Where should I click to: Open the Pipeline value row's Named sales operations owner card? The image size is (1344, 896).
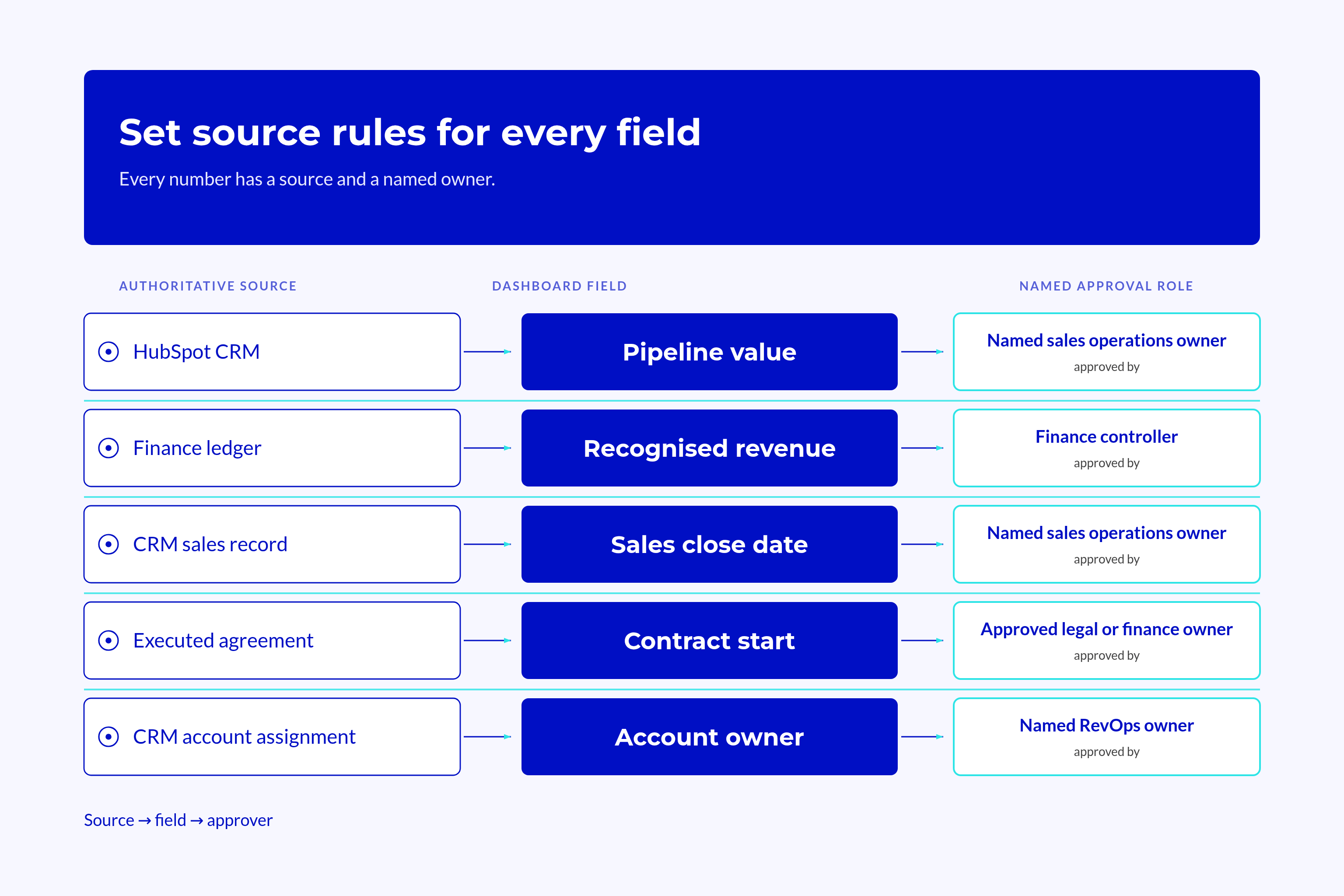(1106, 351)
